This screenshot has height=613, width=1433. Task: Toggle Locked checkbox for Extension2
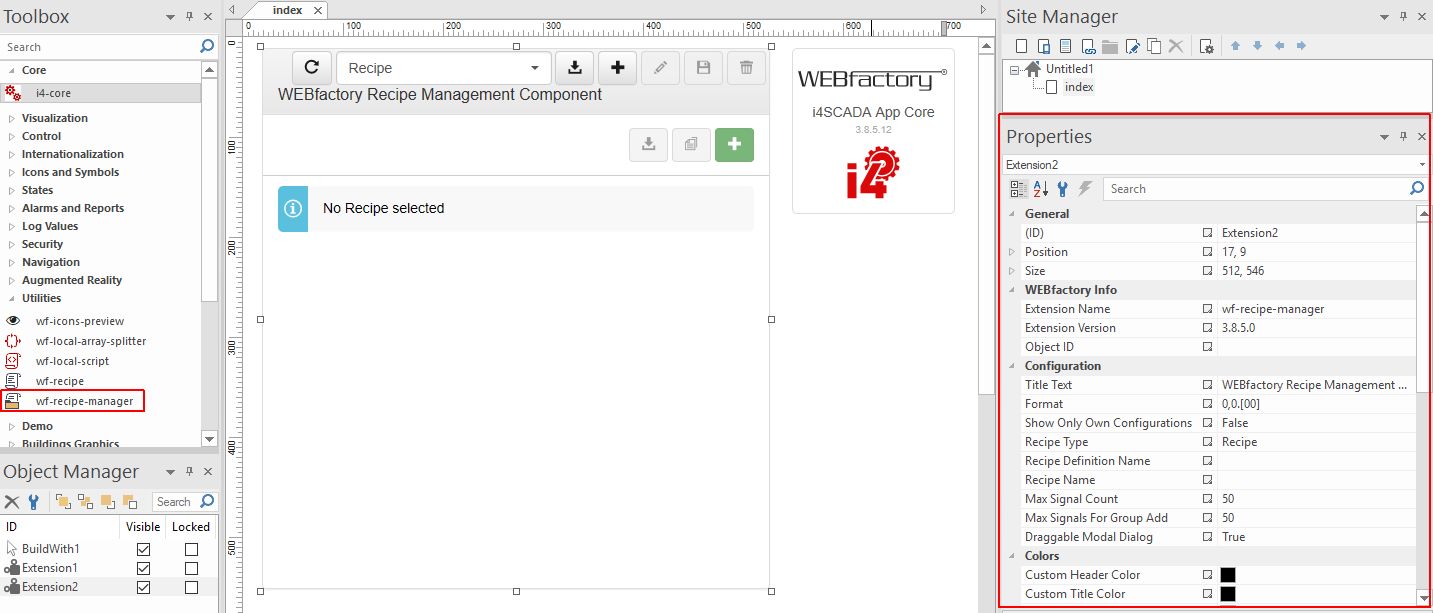click(x=191, y=587)
